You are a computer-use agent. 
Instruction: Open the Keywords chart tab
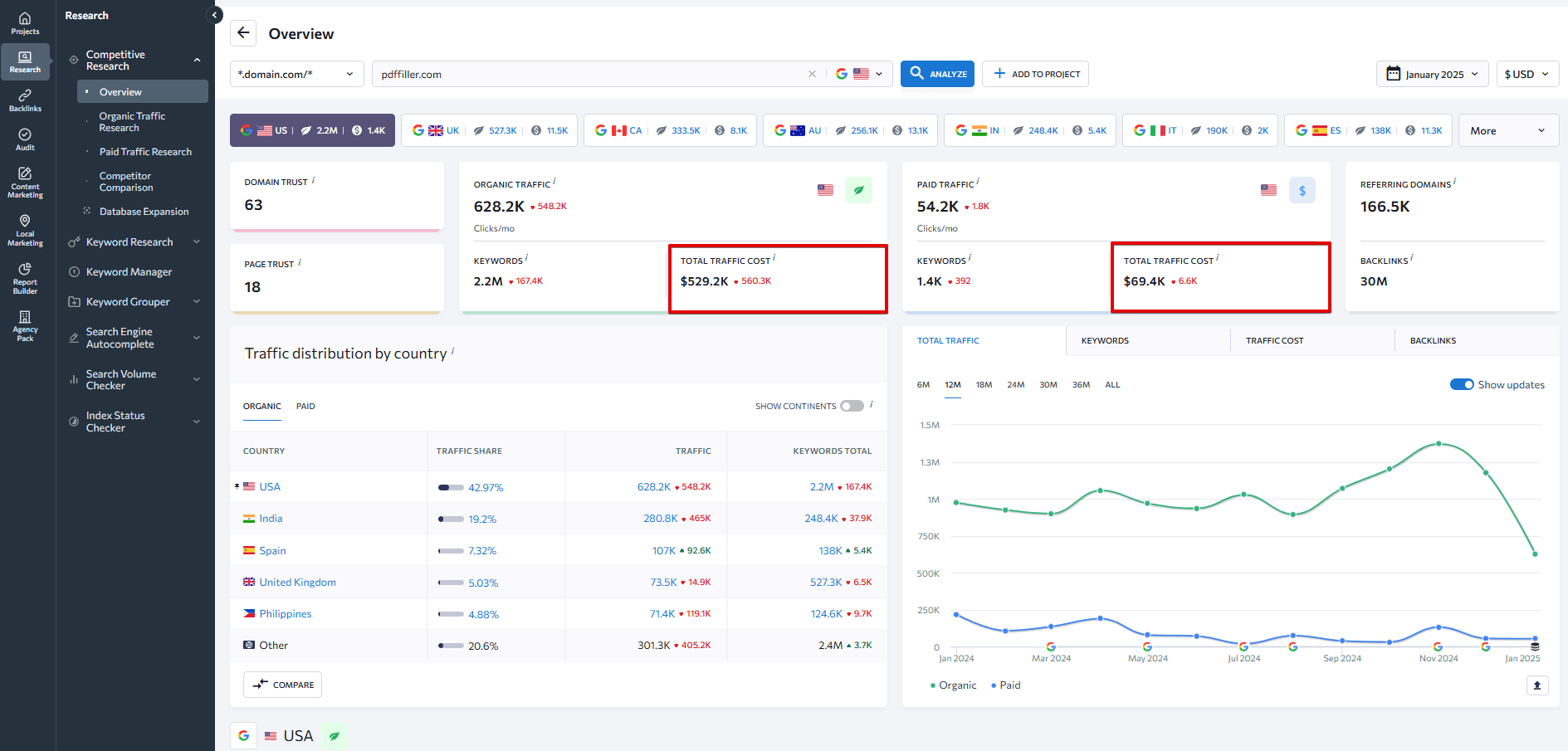pos(1147,340)
